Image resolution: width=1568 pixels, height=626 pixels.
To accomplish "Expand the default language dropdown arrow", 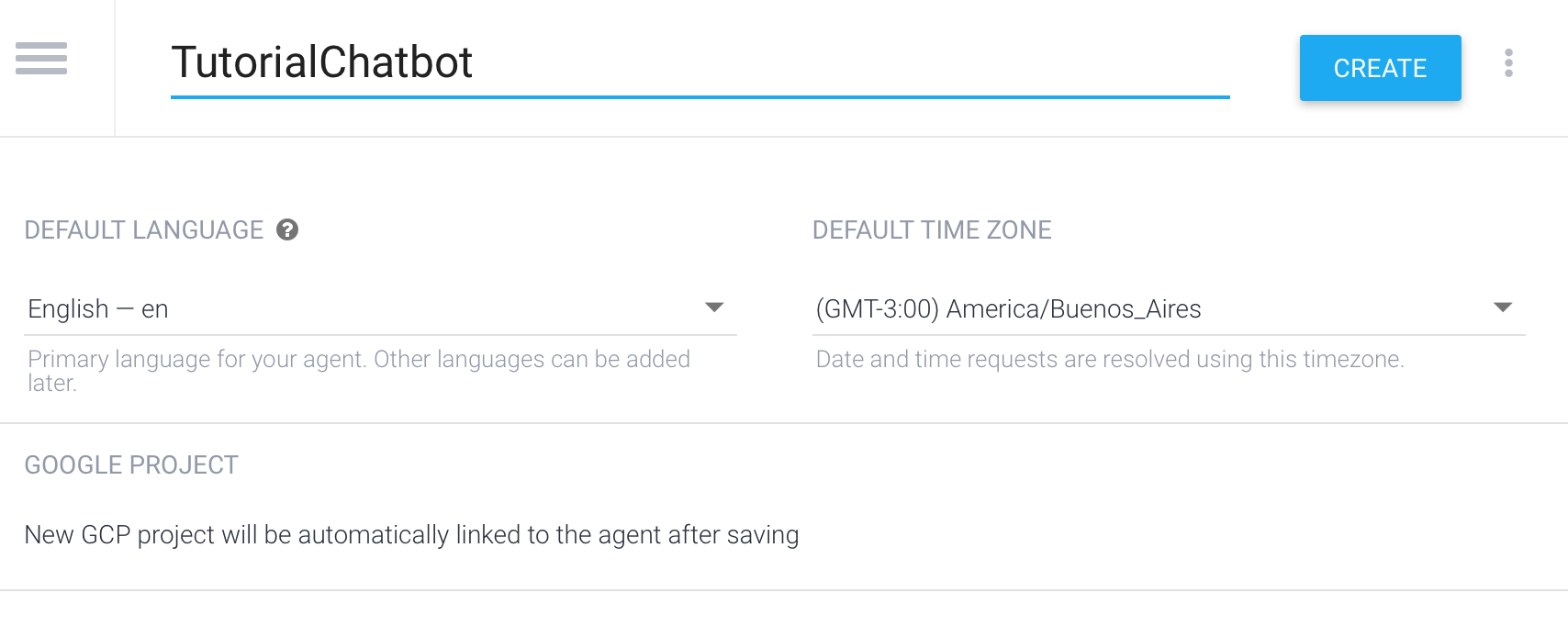I will [714, 307].
